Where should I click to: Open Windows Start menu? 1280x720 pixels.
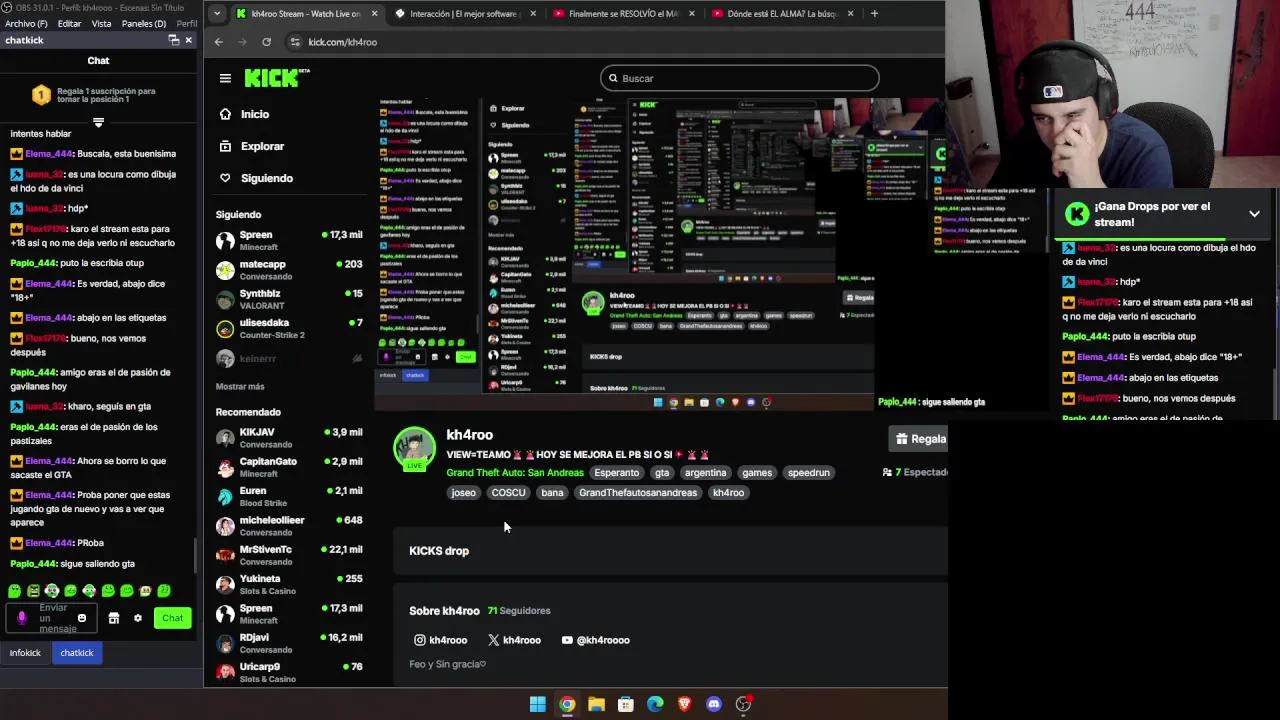pyautogui.click(x=538, y=704)
